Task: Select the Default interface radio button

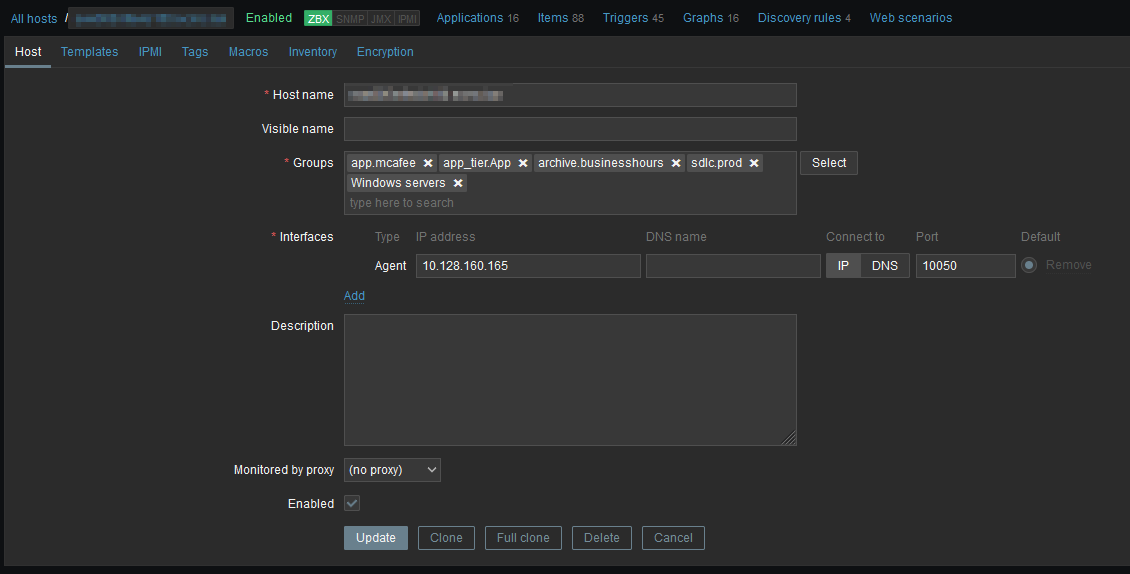Action: pos(1029,265)
